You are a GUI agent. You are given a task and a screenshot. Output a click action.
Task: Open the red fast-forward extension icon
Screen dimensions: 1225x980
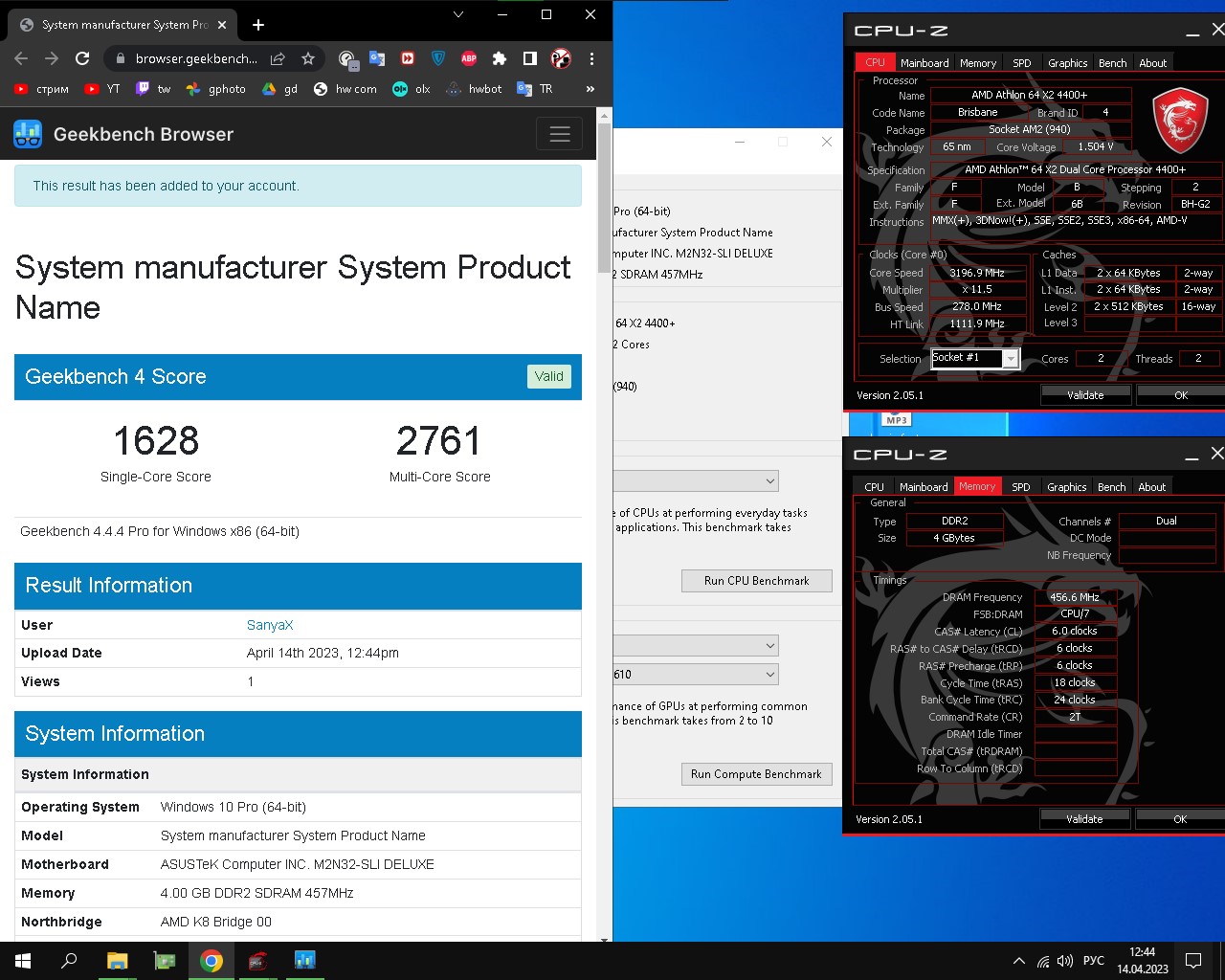[408, 58]
